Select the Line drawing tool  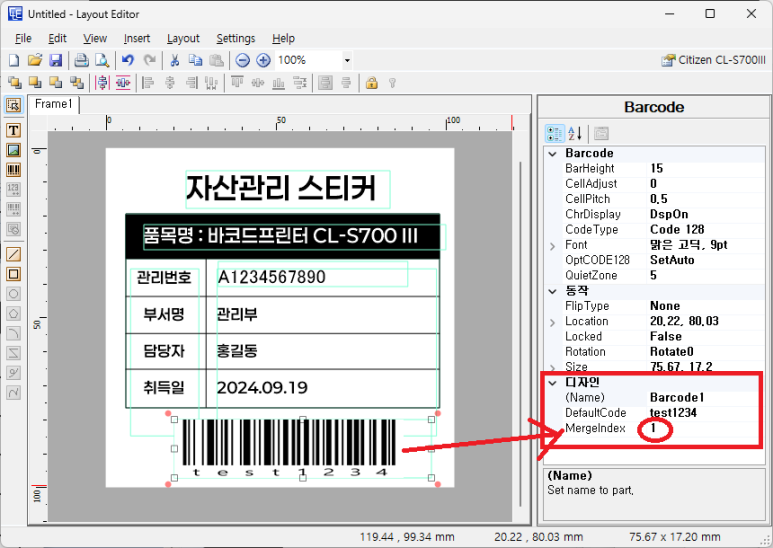pos(13,254)
